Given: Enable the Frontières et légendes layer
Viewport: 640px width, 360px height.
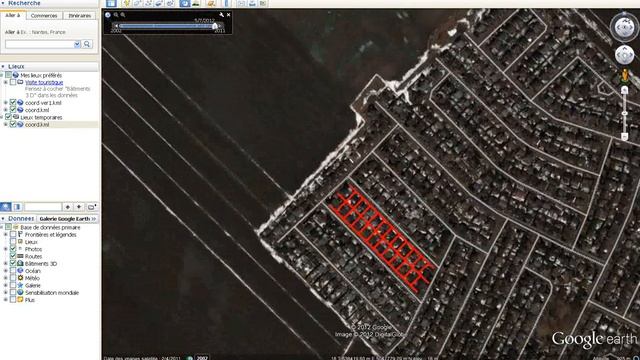Looking at the screenshot, I should 13,235.
